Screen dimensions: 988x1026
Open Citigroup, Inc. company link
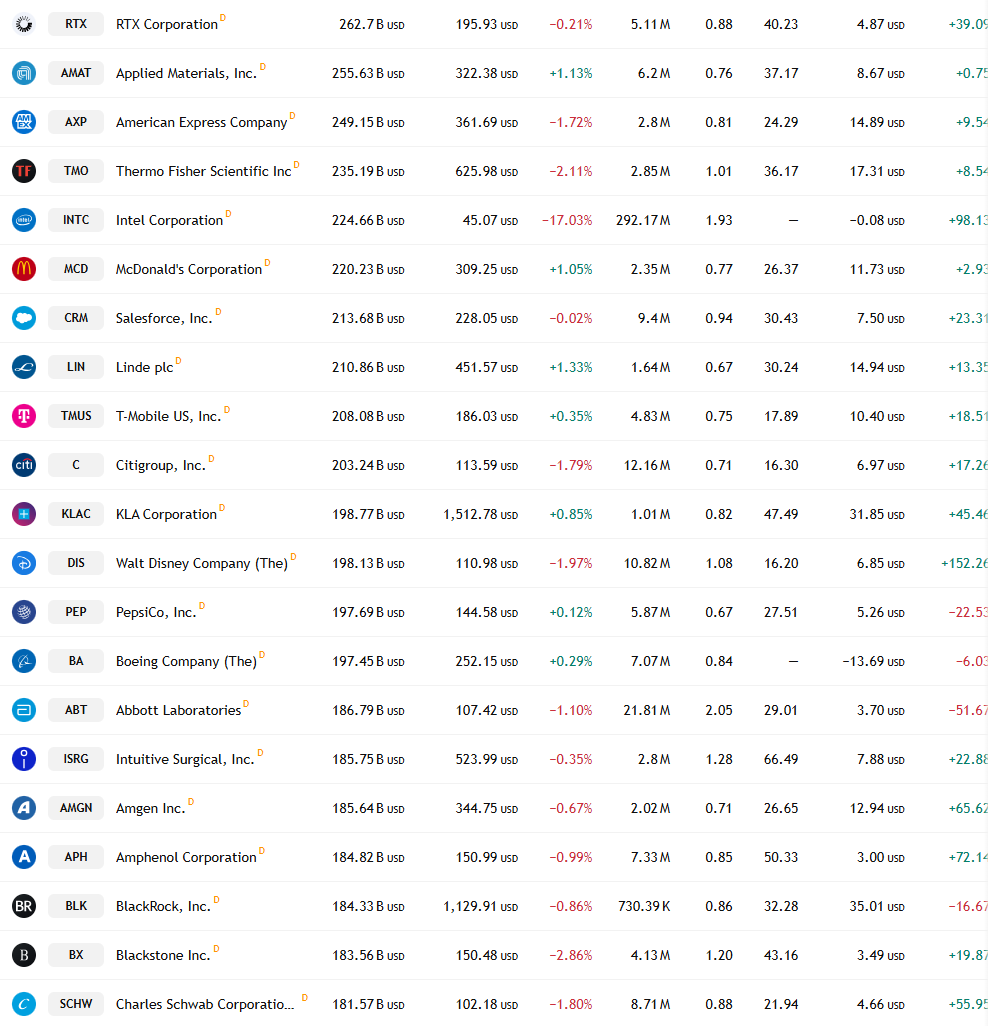(161, 465)
